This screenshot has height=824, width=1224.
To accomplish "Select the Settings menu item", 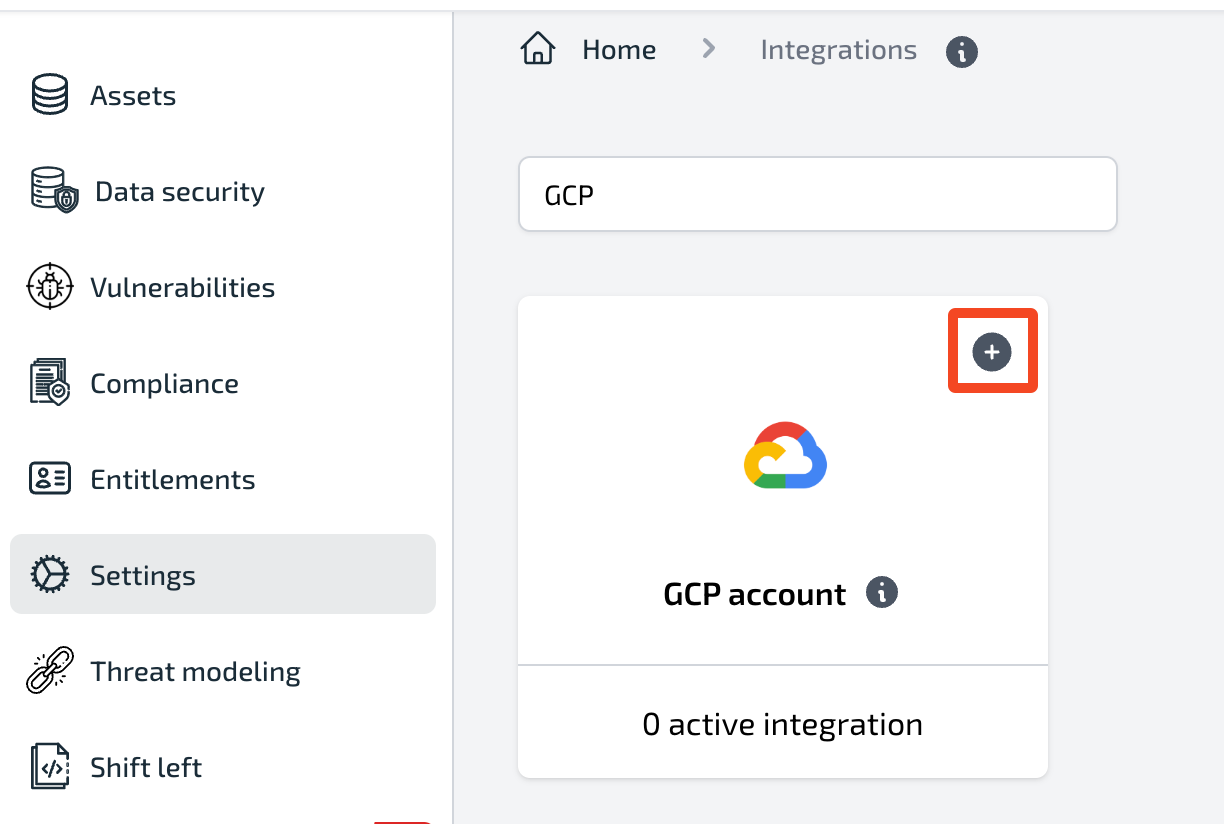I will (x=223, y=574).
